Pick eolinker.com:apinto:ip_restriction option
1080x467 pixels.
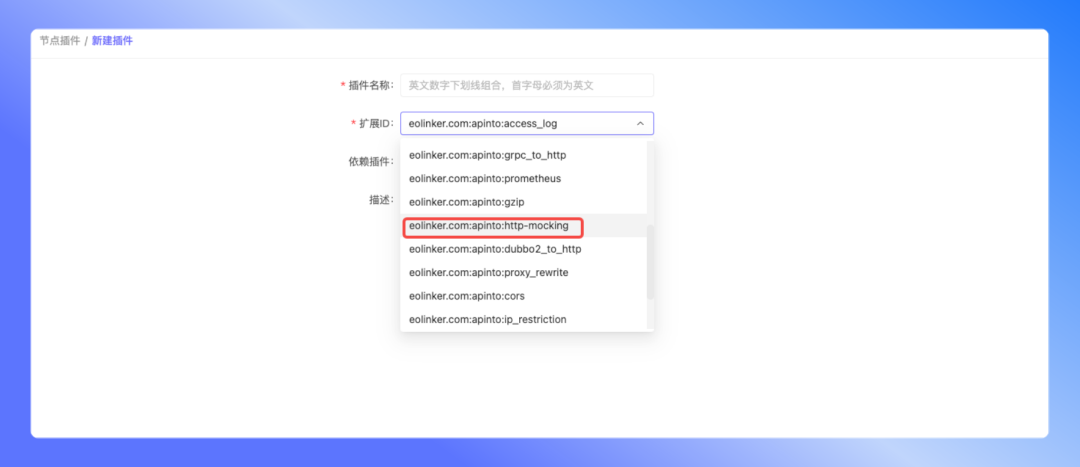tap(523, 319)
